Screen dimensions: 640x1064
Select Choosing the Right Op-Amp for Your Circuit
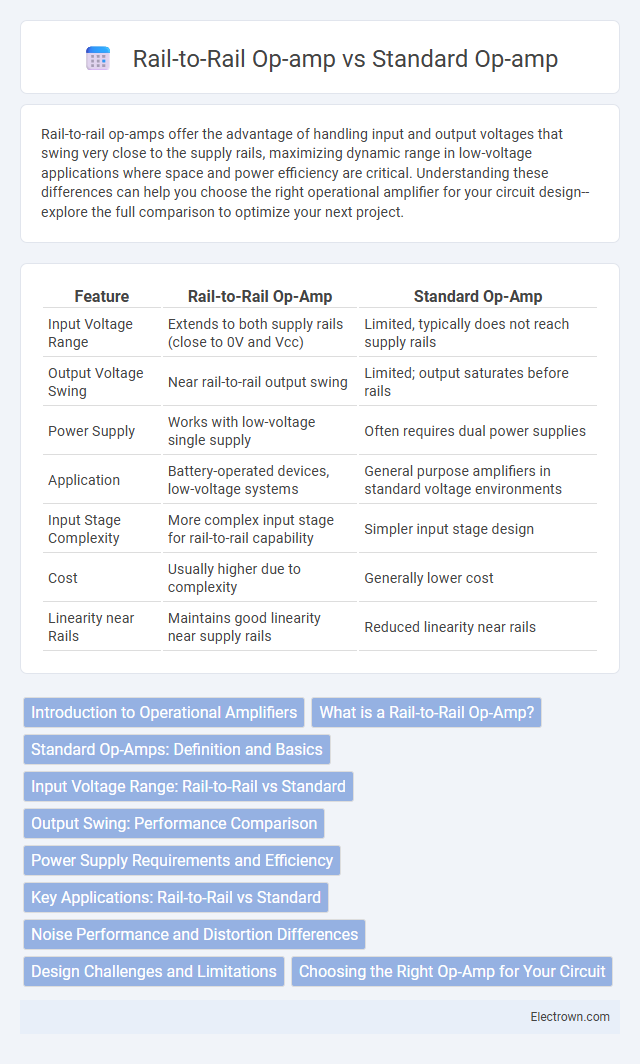[452, 971]
